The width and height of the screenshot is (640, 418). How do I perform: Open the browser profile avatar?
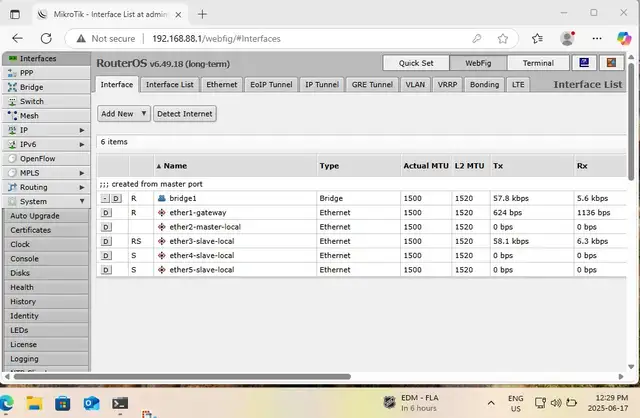567,38
